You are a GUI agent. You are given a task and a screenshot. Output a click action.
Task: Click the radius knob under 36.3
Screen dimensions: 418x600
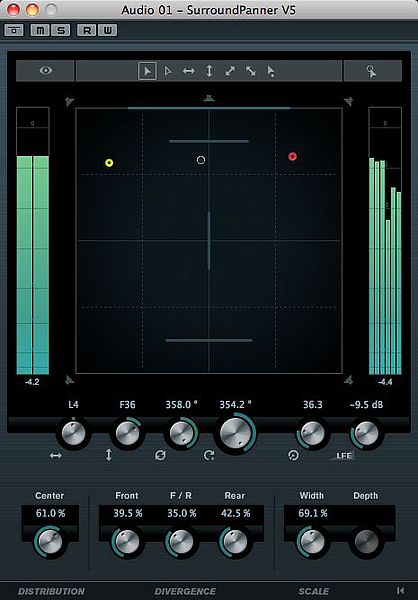coord(313,434)
